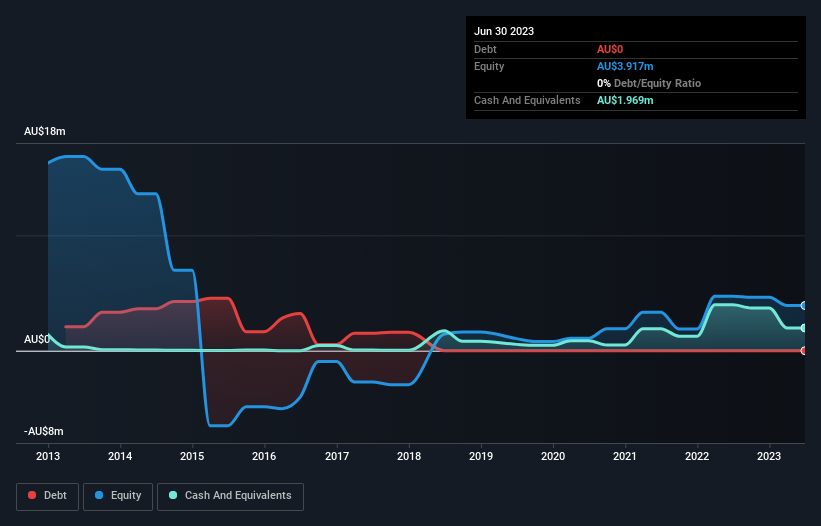This screenshot has width=821, height=526.
Task: Toggle the Debt legend button
Action: (x=47, y=496)
